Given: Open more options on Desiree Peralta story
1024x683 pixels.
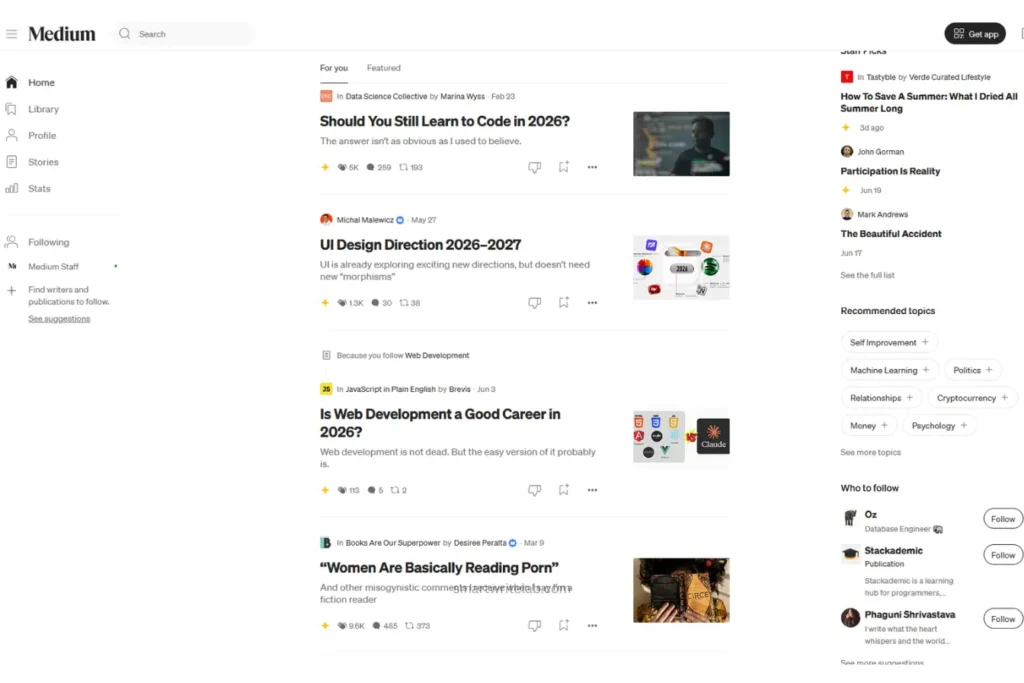Looking at the screenshot, I should point(592,626).
